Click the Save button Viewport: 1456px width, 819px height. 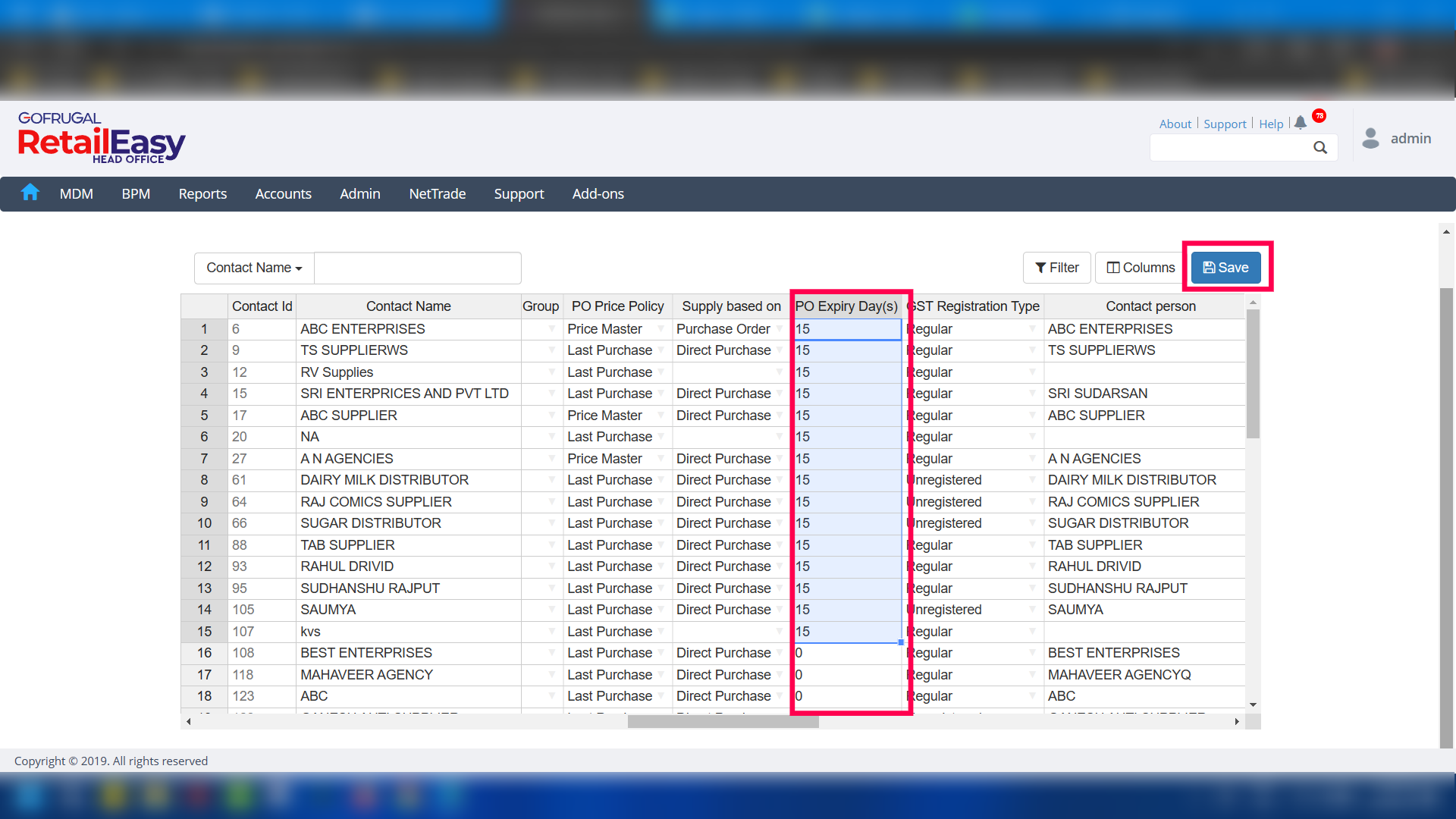tap(1225, 268)
